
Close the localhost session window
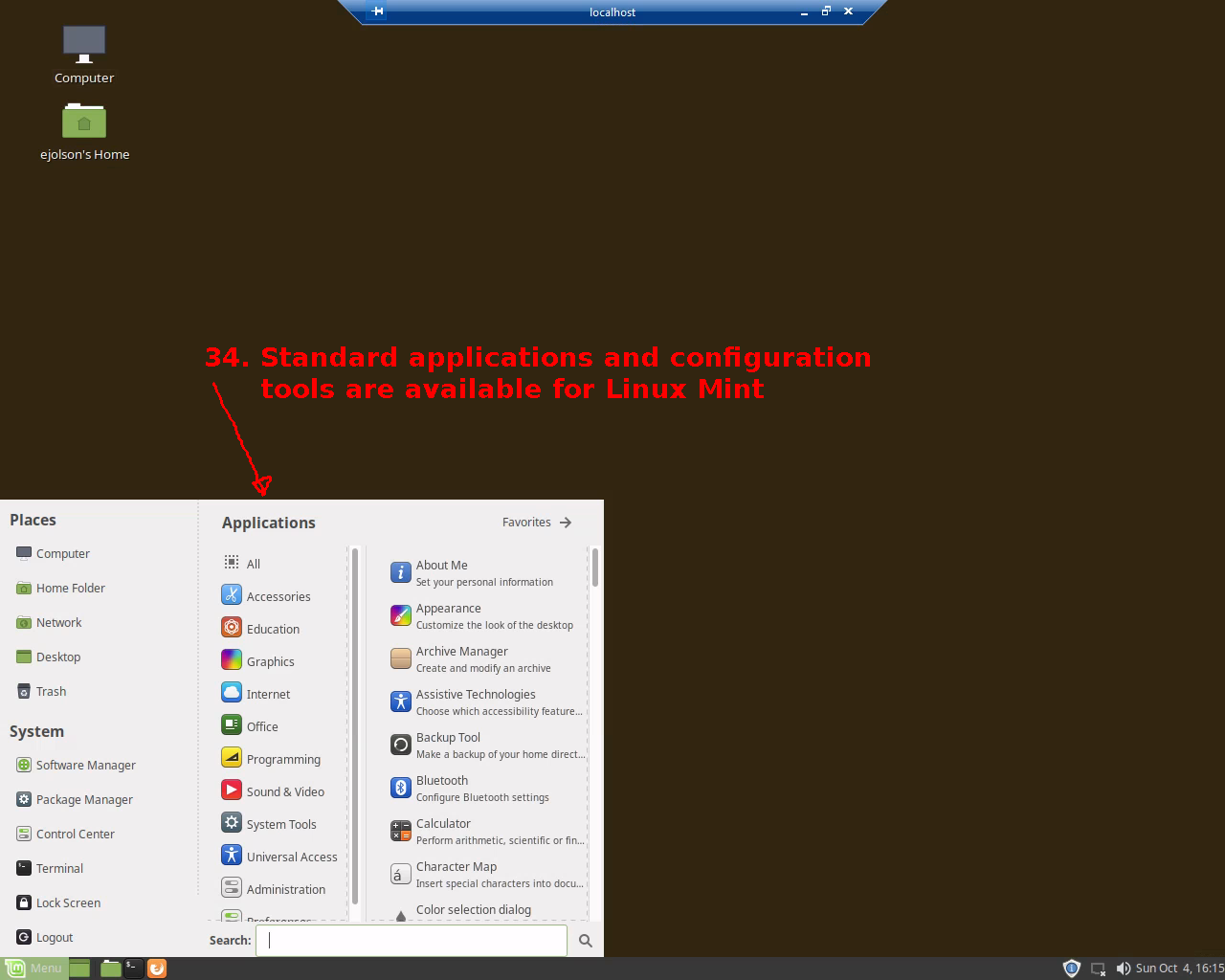[848, 11]
